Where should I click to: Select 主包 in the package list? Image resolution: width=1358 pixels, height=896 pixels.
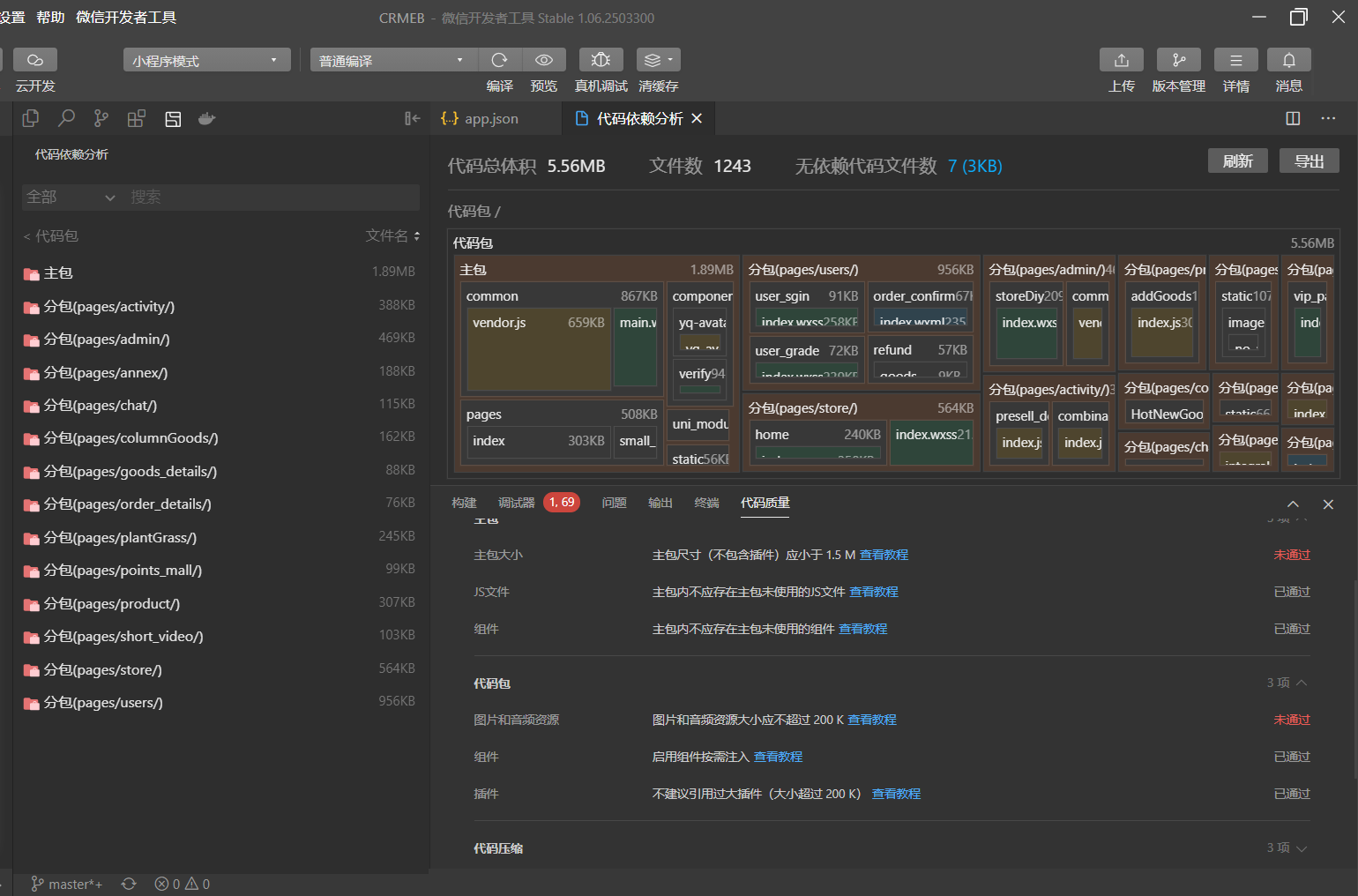point(219,273)
